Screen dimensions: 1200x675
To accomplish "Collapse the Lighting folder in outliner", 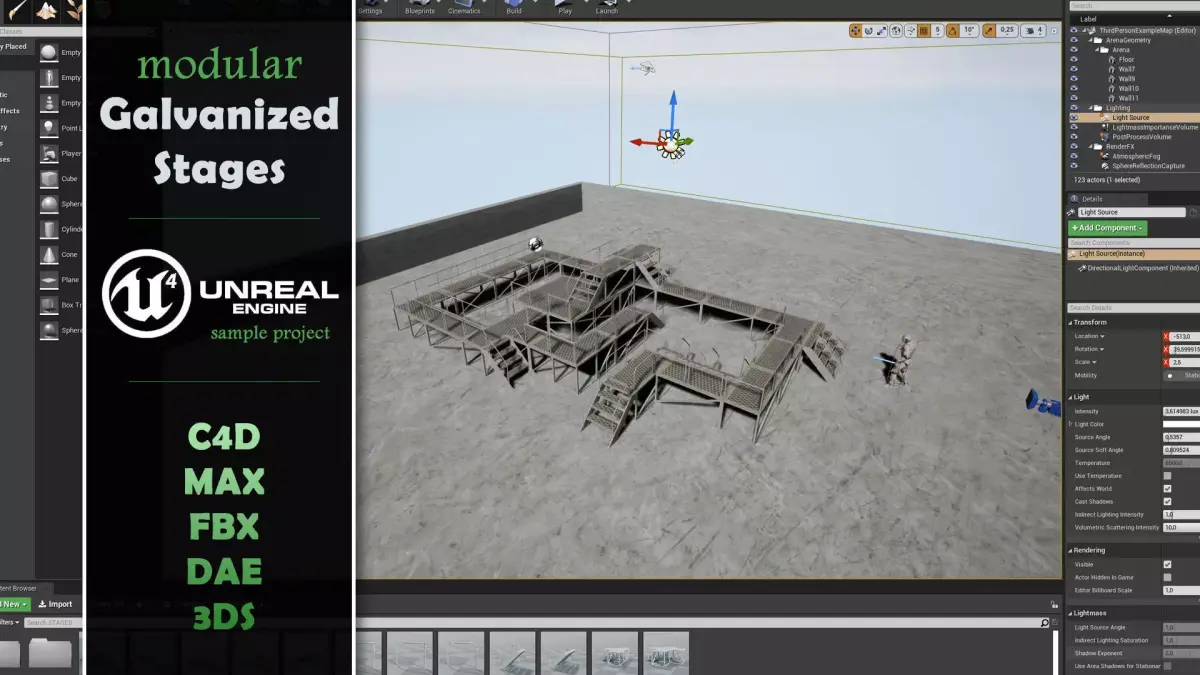I will 1091,108.
